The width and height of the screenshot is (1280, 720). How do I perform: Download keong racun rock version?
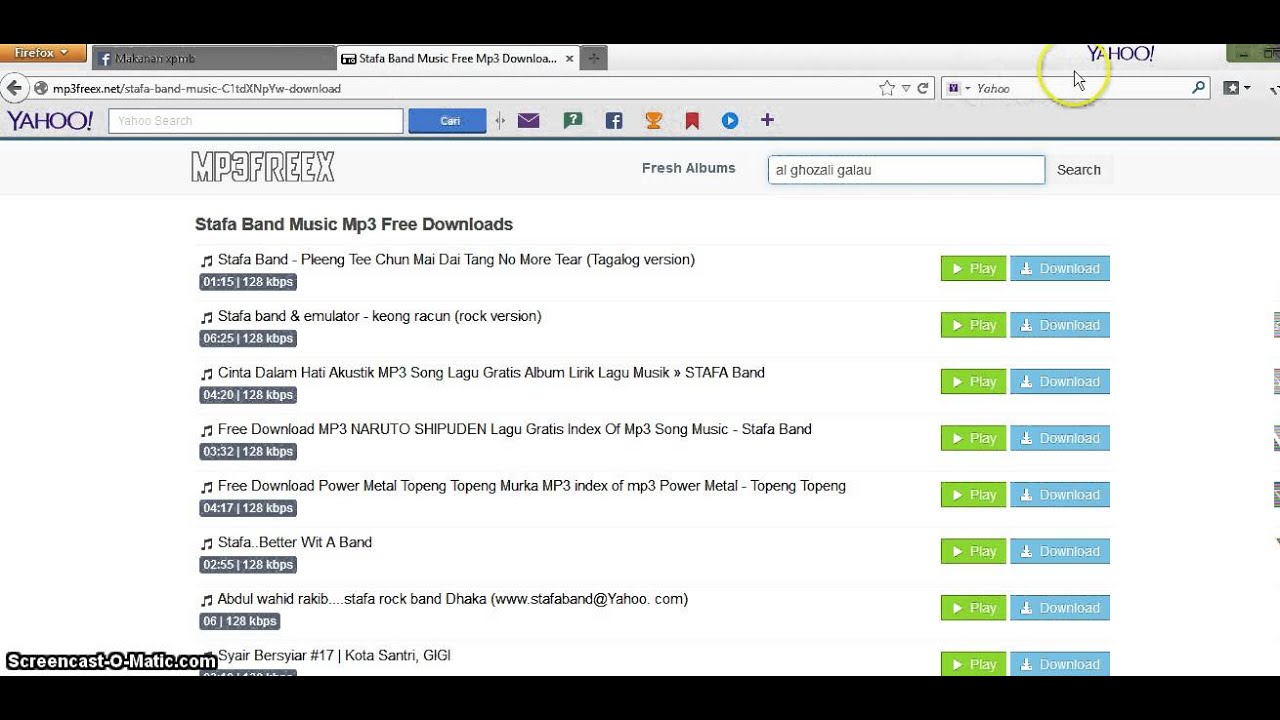[1060, 325]
